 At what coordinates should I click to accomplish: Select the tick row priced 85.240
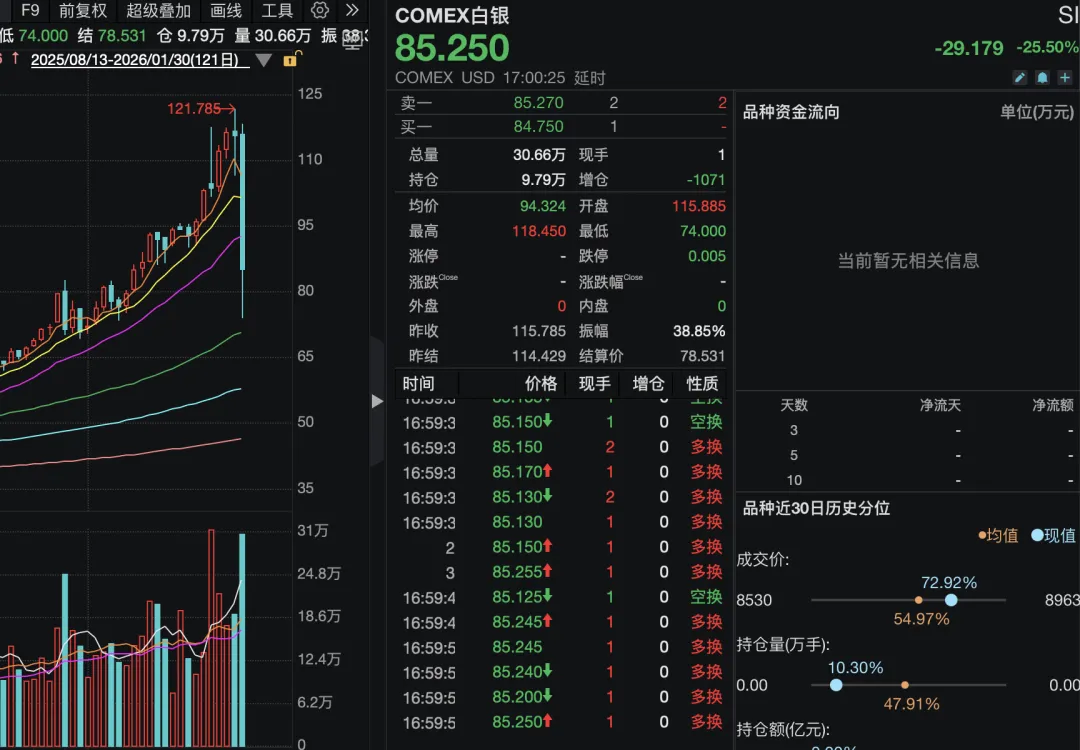tap(563, 672)
